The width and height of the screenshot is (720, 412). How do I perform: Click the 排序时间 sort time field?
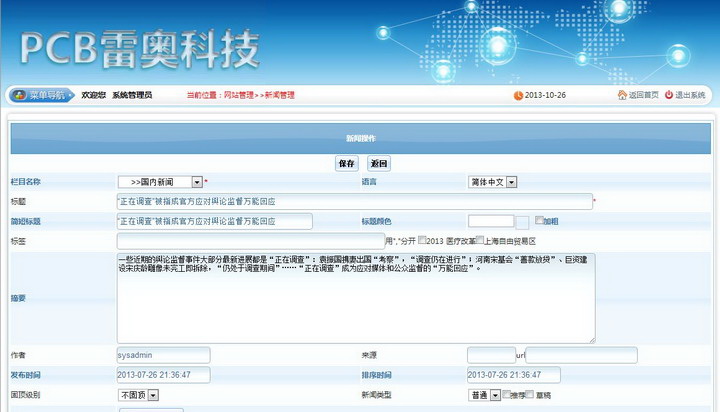coord(513,375)
